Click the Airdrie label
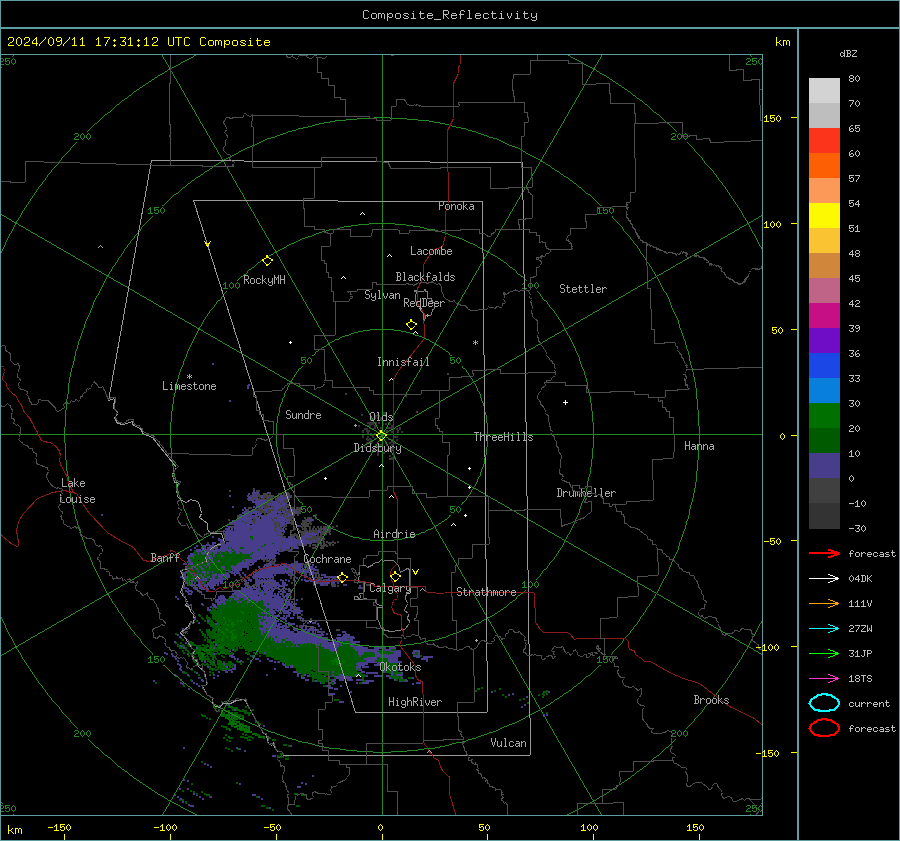Screen dimensions: 900x841 [x=394, y=534]
